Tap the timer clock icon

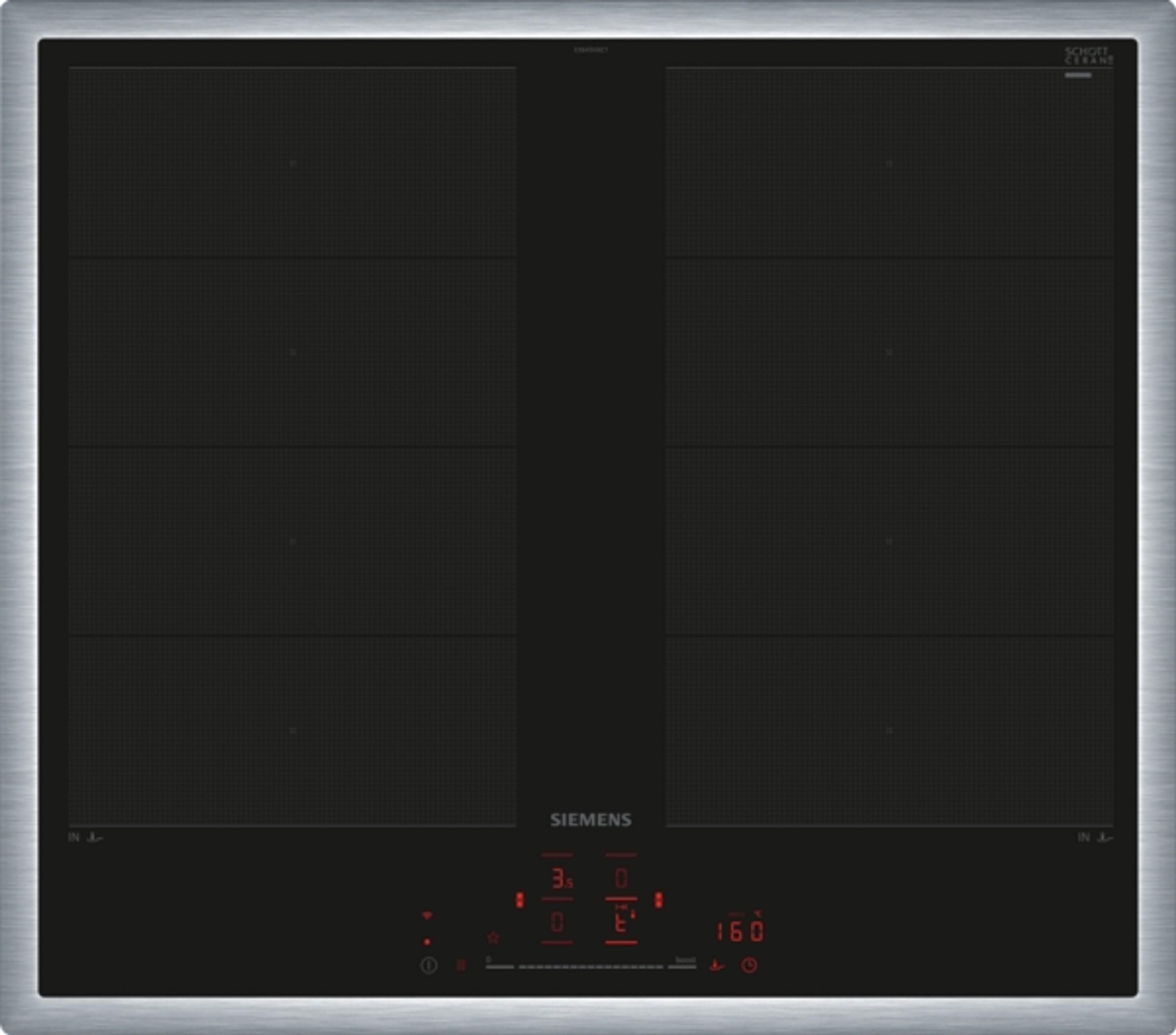click(748, 965)
